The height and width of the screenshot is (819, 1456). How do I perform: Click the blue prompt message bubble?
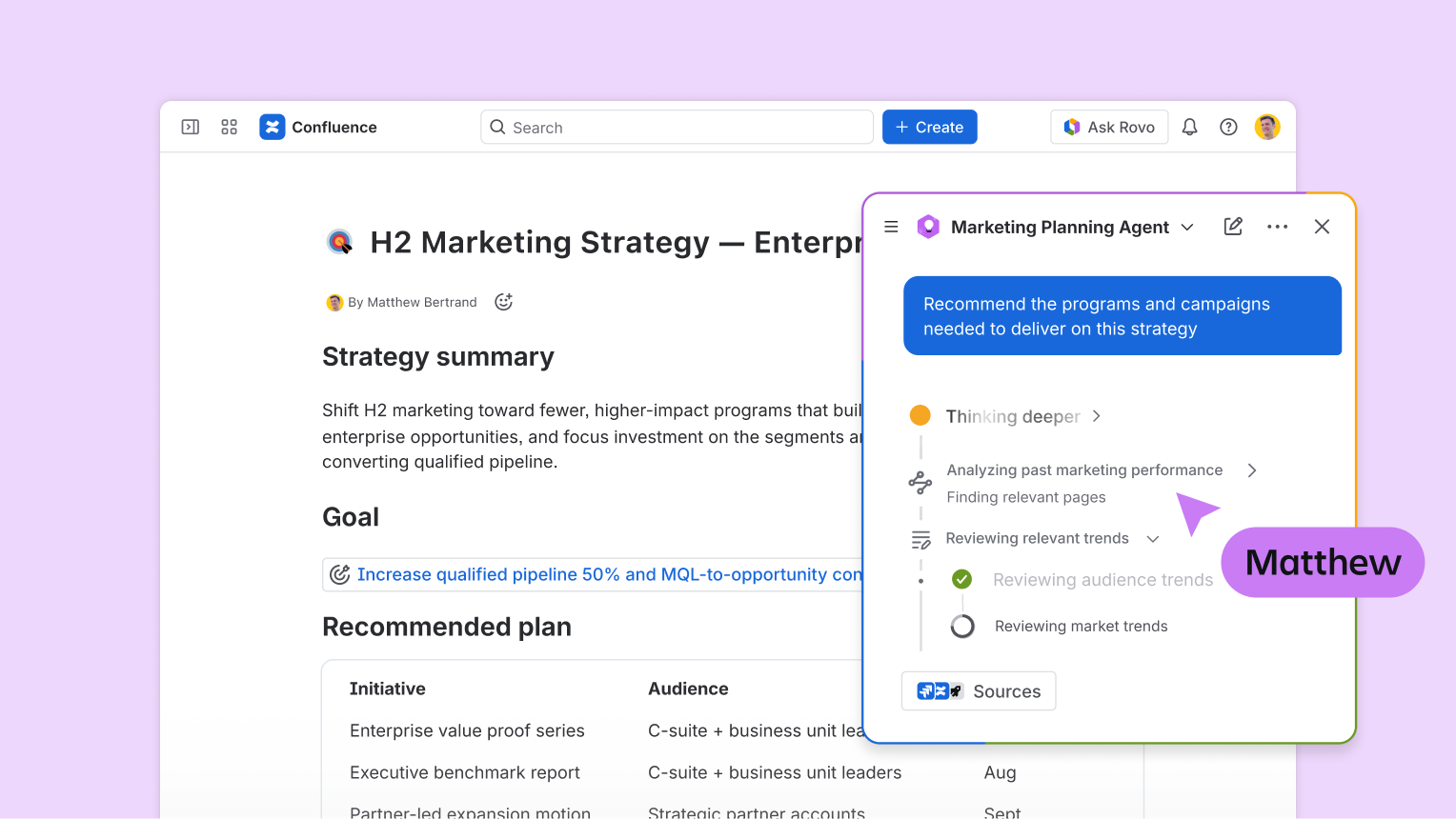(1122, 316)
